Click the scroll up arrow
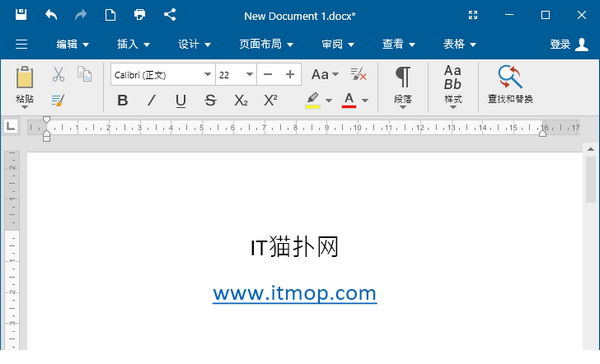This screenshot has height=364, width=600. click(x=591, y=149)
